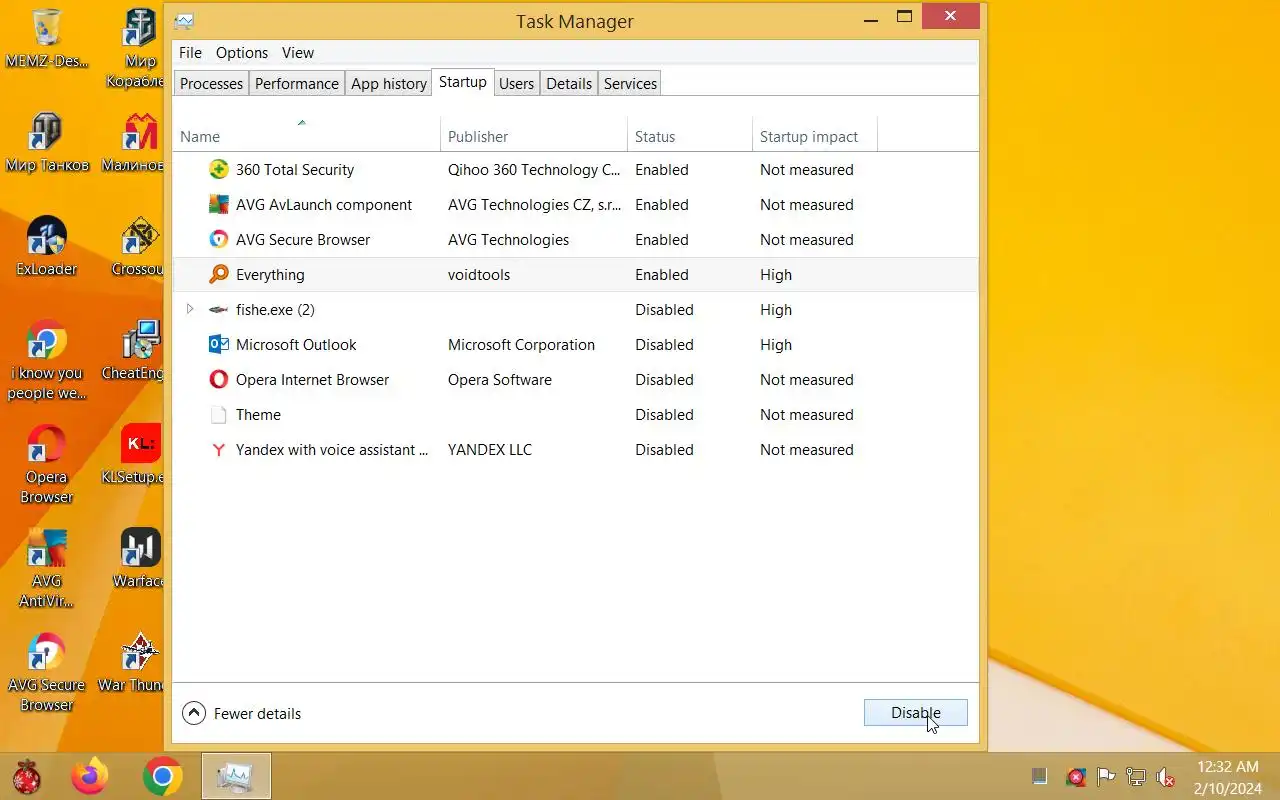This screenshot has height=800, width=1280.
Task: Click the Crossout desktop shortcut
Action: point(138,246)
